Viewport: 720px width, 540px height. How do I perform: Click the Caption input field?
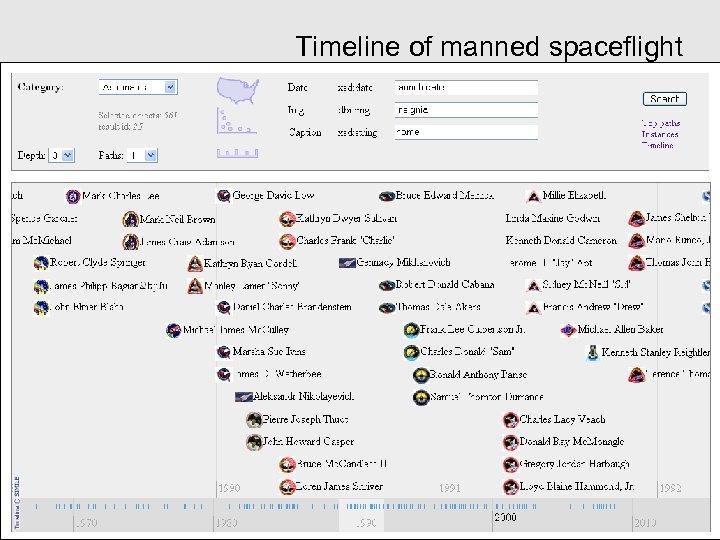pyautogui.click(x=466, y=132)
